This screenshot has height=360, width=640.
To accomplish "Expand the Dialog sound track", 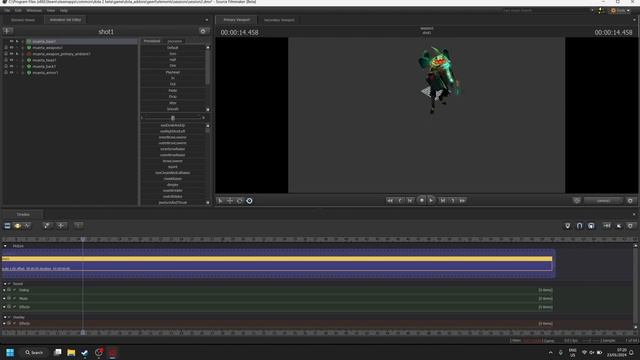I will point(4,290).
